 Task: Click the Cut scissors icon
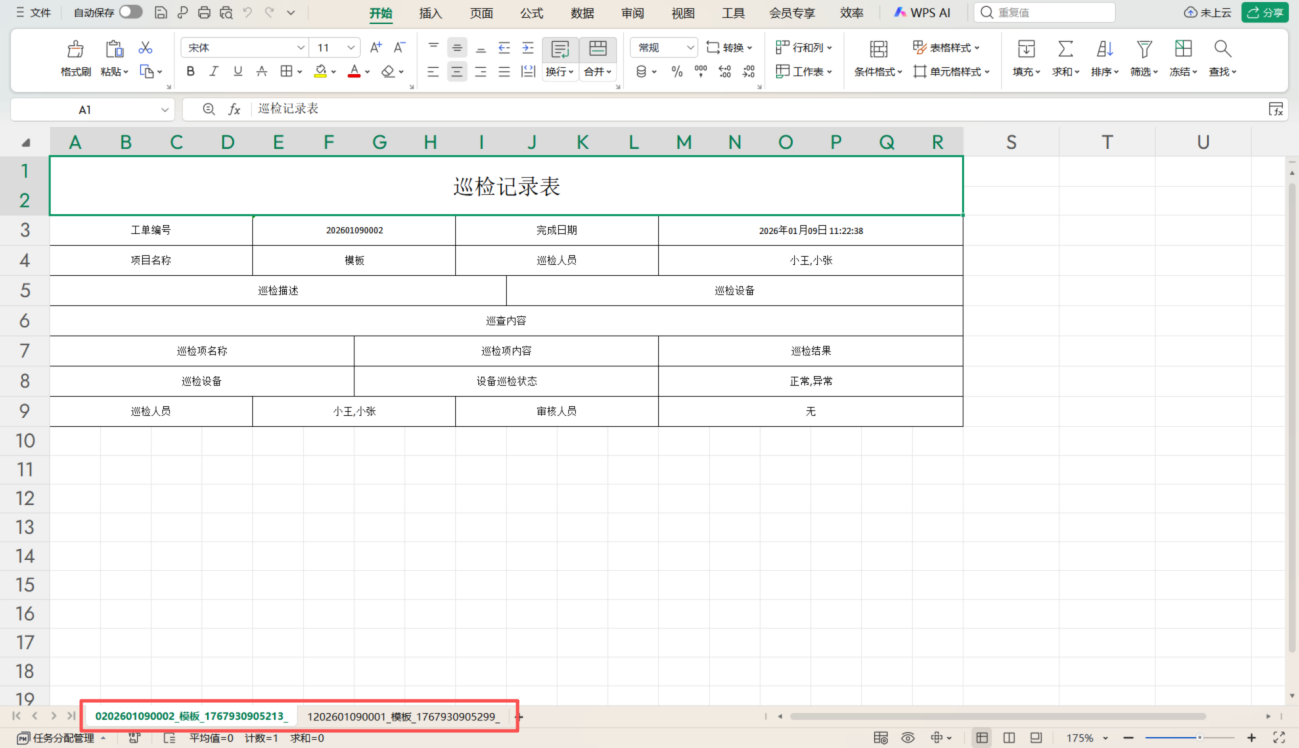tap(145, 48)
